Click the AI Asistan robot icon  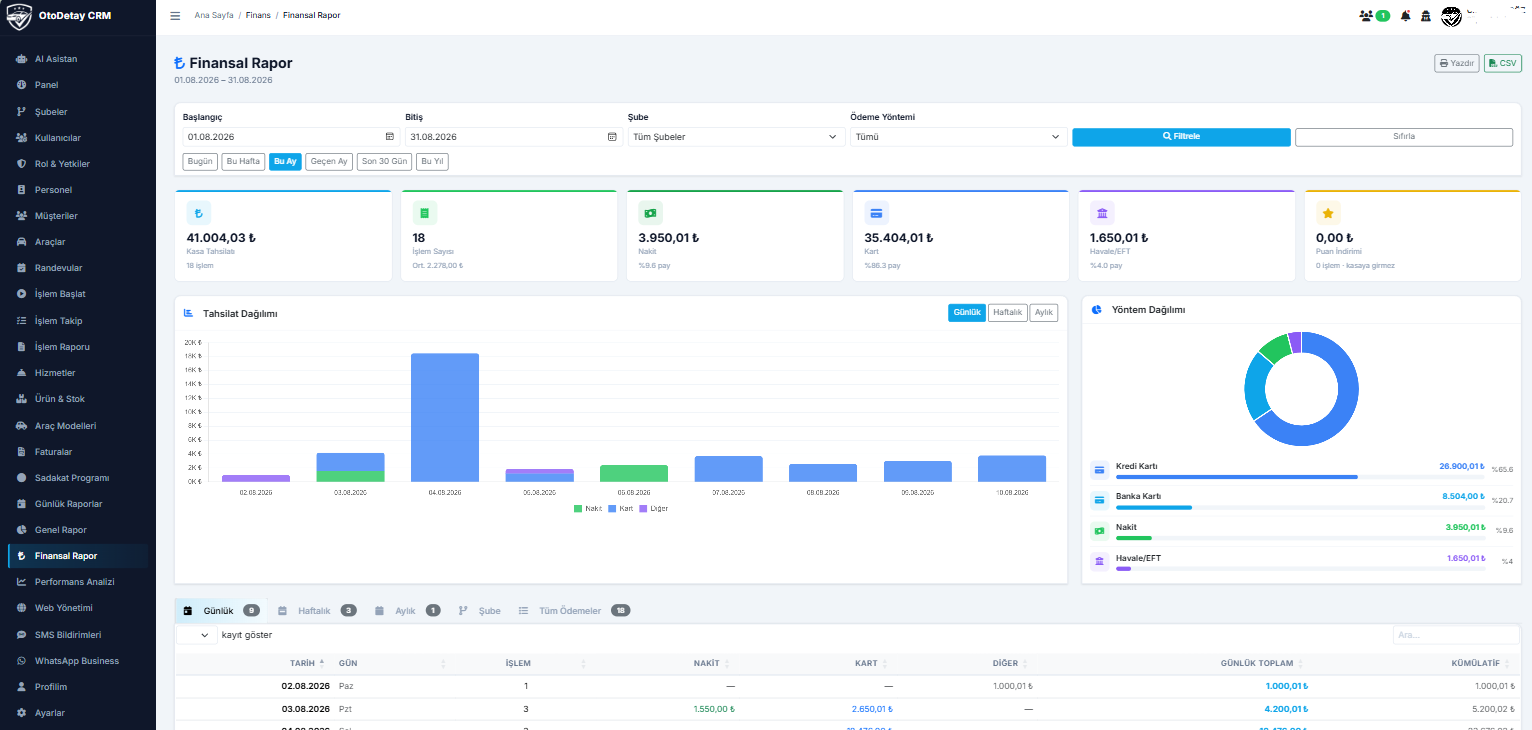(x=22, y=59)
